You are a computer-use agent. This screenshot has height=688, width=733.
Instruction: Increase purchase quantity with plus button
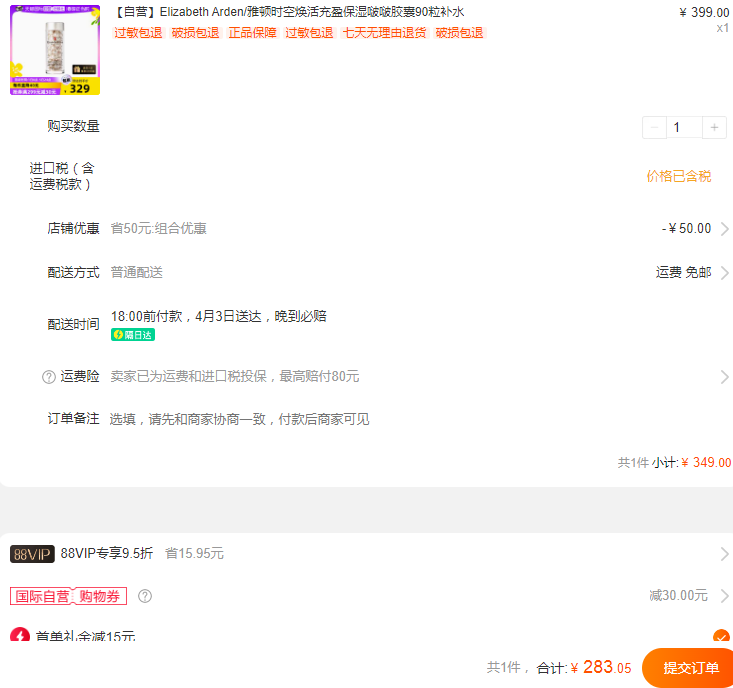pos(714,127)
